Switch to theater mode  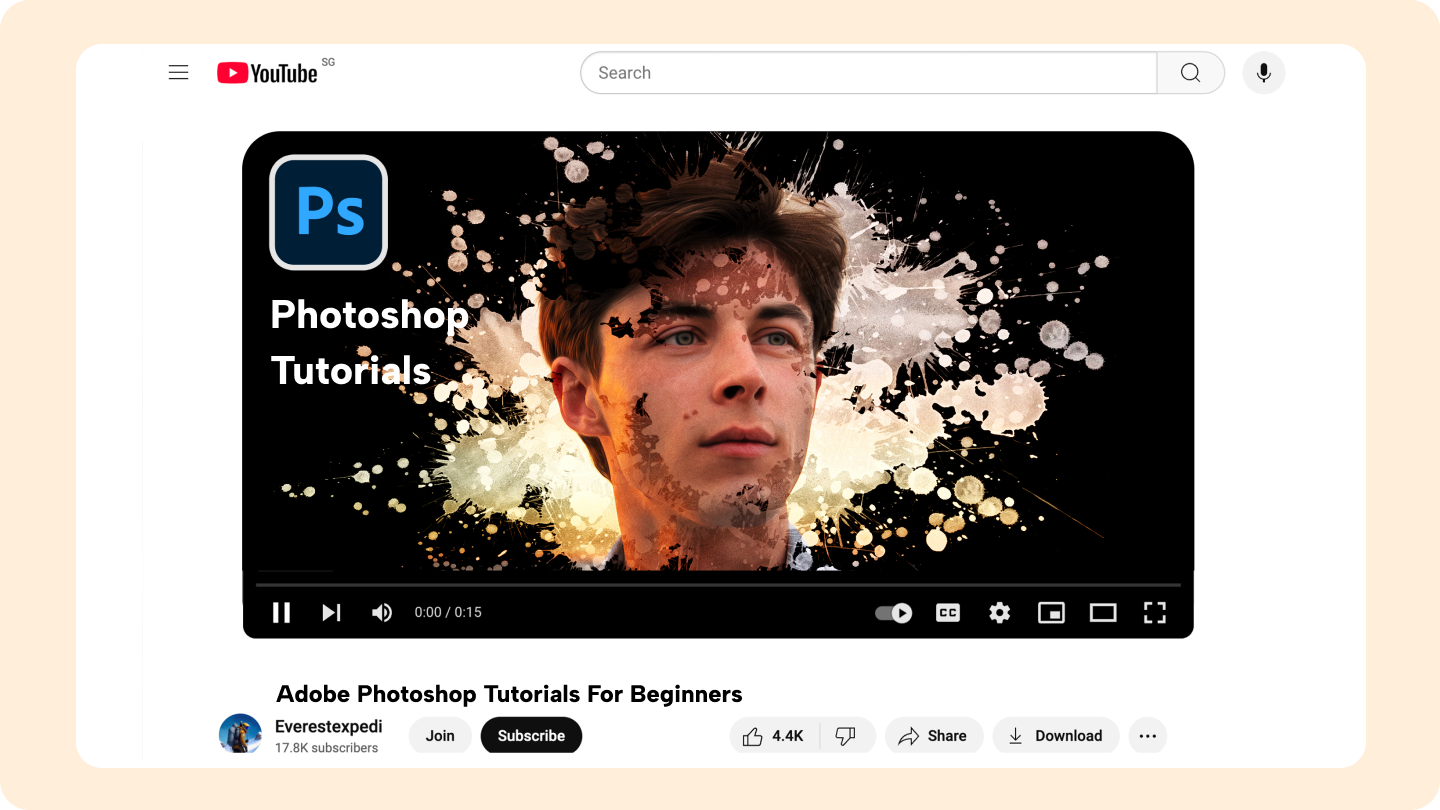tap(1103, 612)
